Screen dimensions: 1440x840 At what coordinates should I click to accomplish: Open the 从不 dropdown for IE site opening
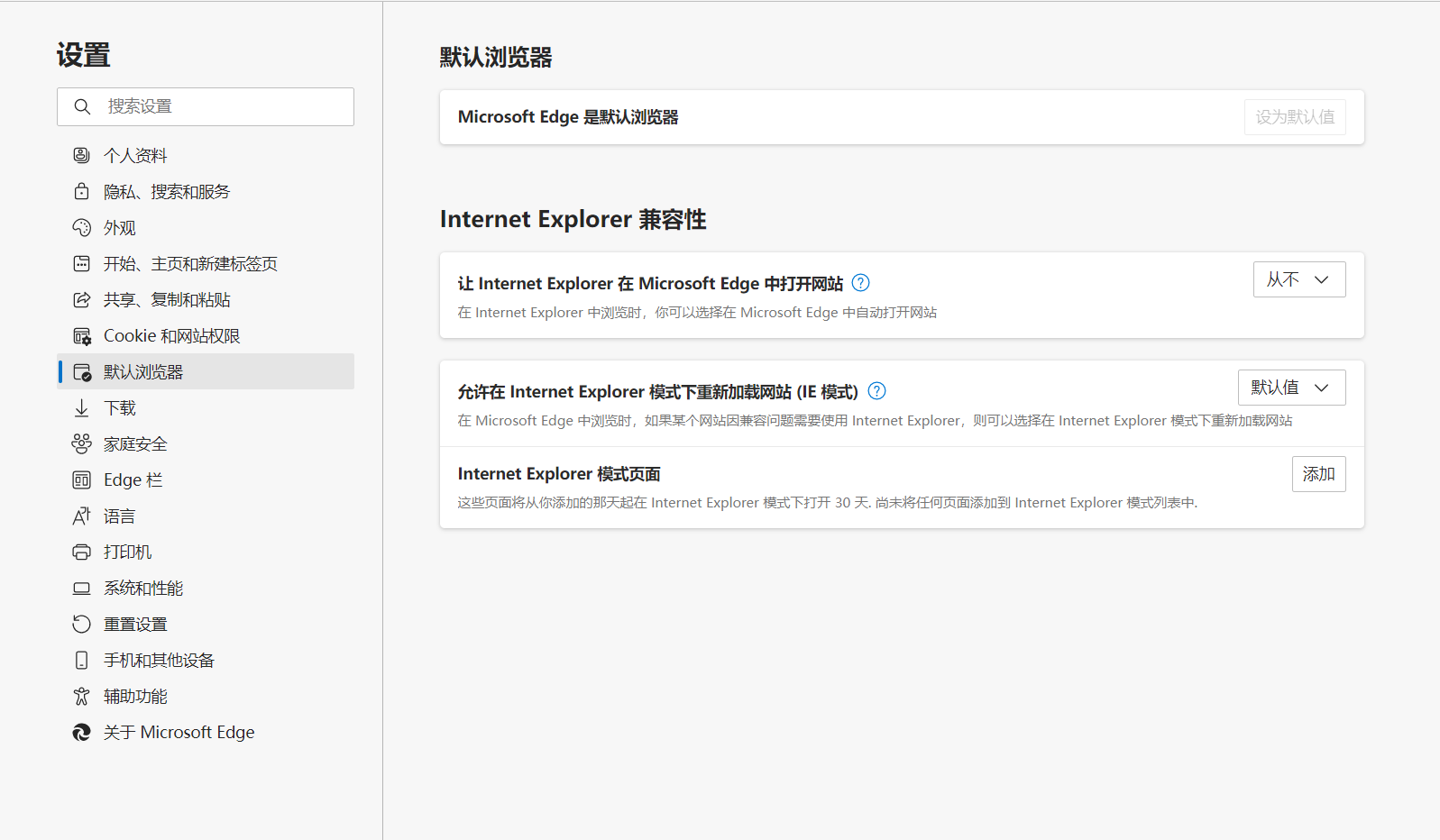[x=1299, y=279]
